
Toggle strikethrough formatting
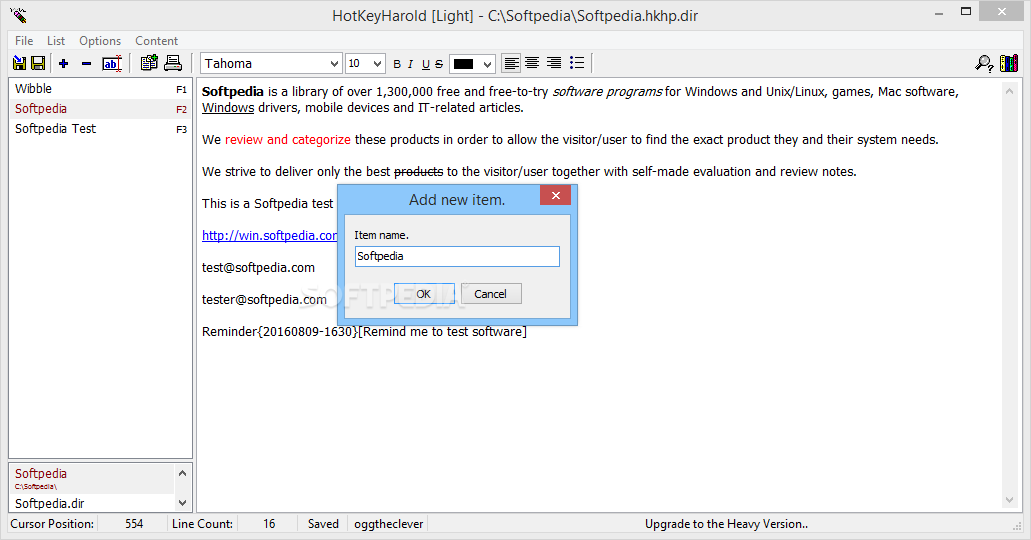click(x=439, y=64)
